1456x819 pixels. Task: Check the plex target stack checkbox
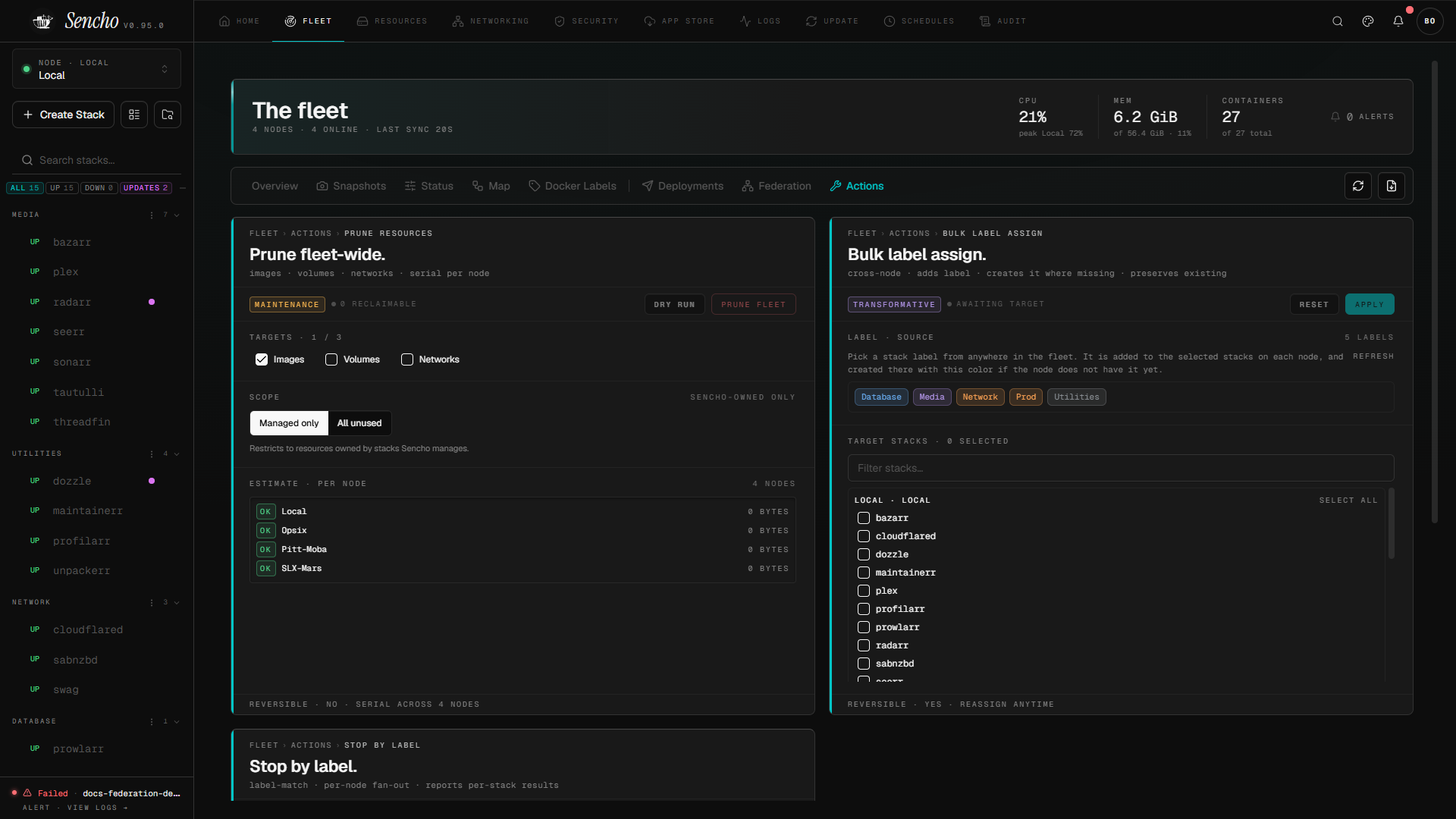(864, 591)
